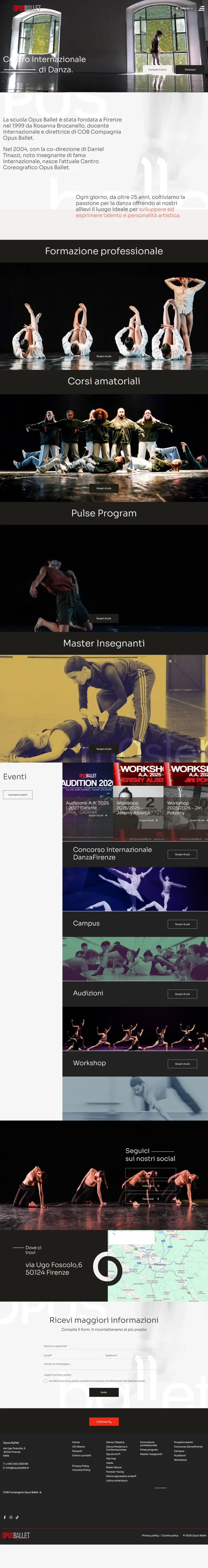Open the 'Master Insegnanti' footer link

pos(151,1454)
